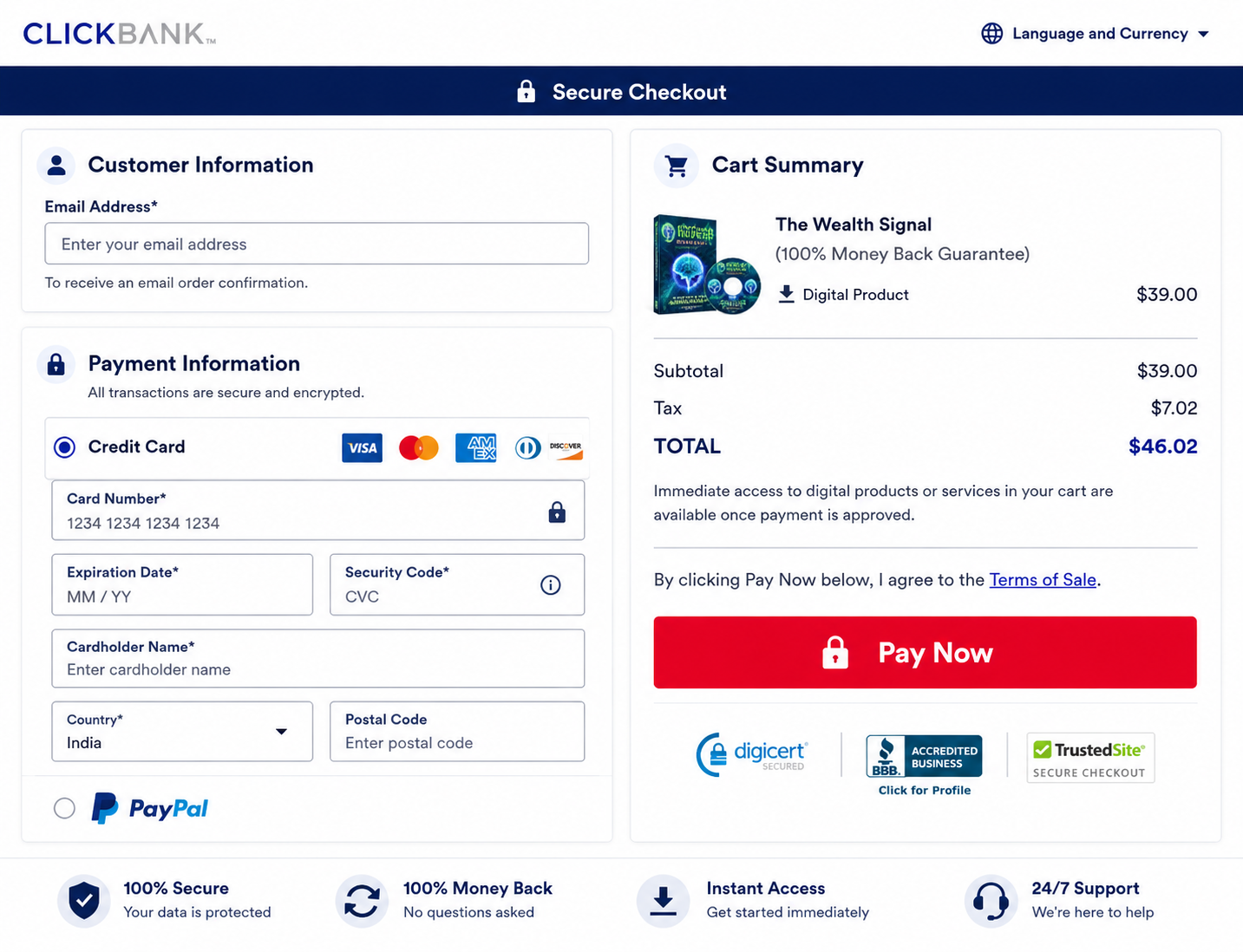Click the Visa card logo
Viewport: 1243px width, 952px height.
pyautogui.click(x=362, y=447)
